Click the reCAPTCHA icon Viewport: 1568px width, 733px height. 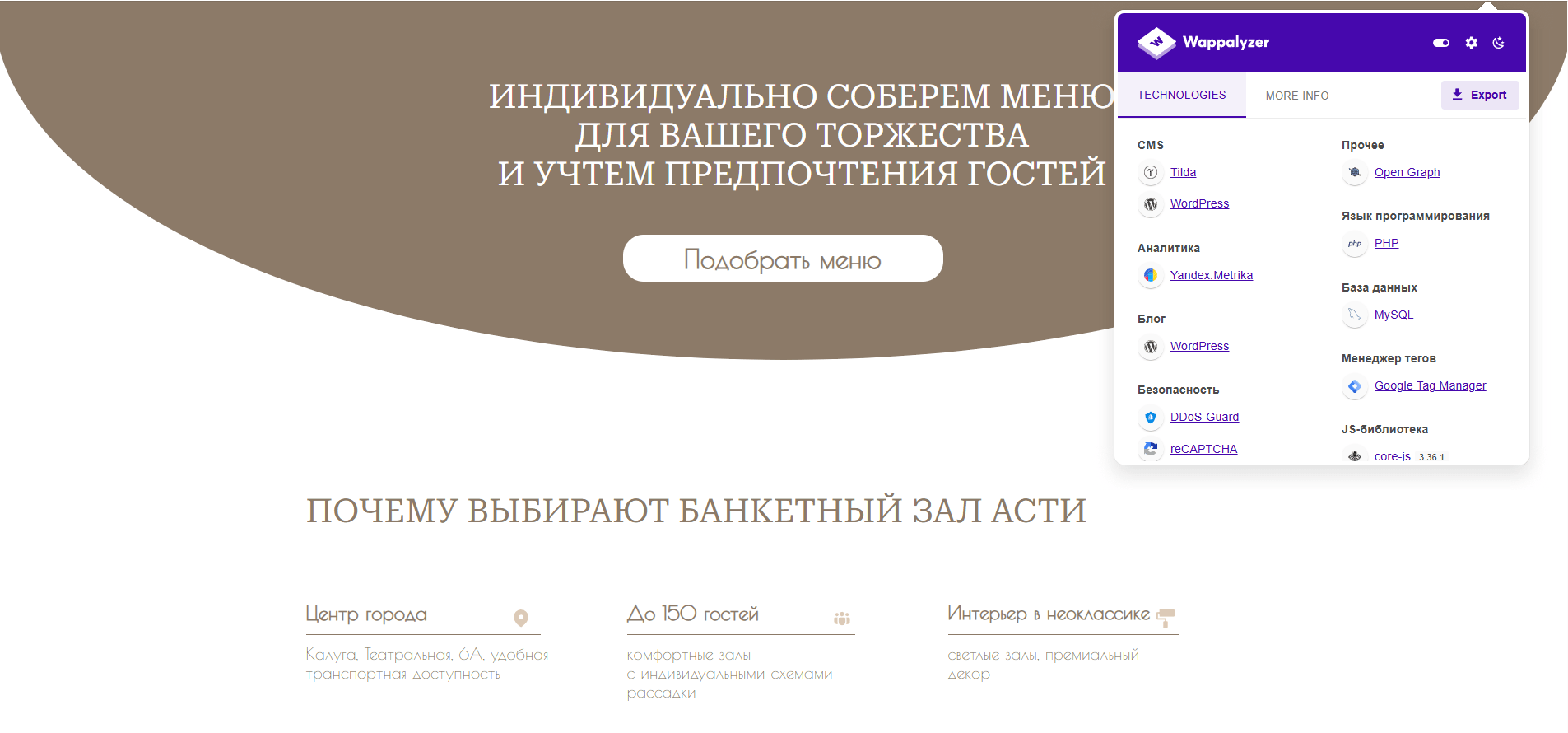(x=1151, y=449)
